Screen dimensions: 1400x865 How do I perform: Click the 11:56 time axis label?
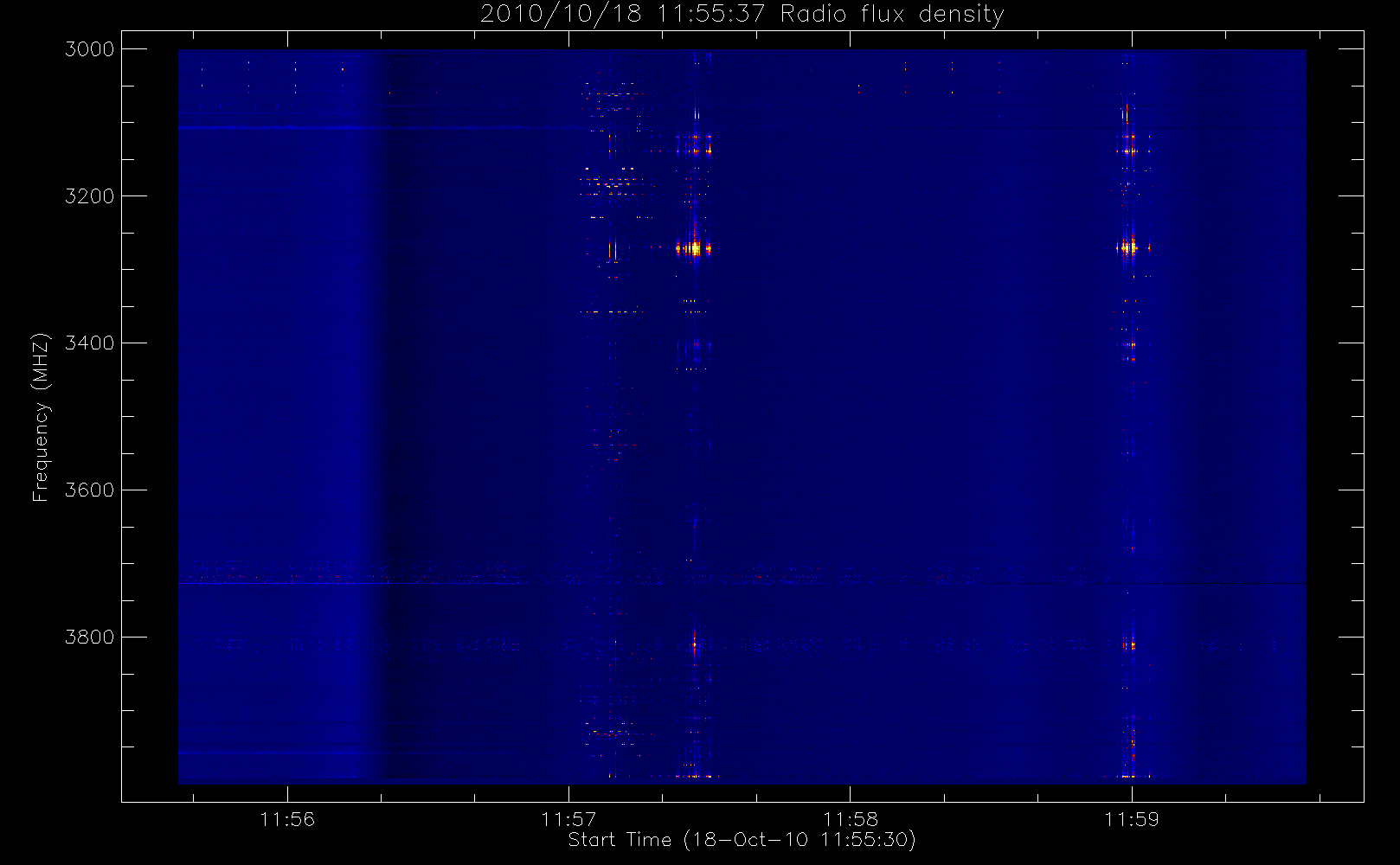(287, 819)
